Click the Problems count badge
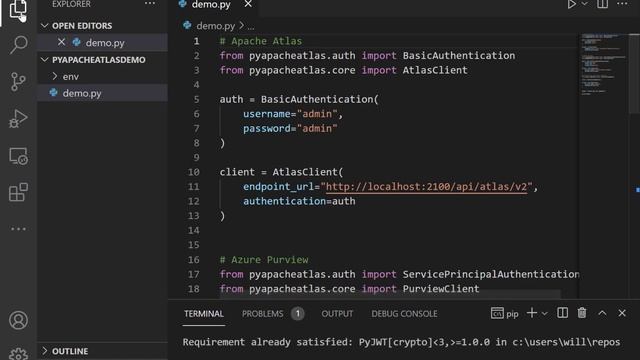Screen dimensions: 640x360 (x=298, y=313)
